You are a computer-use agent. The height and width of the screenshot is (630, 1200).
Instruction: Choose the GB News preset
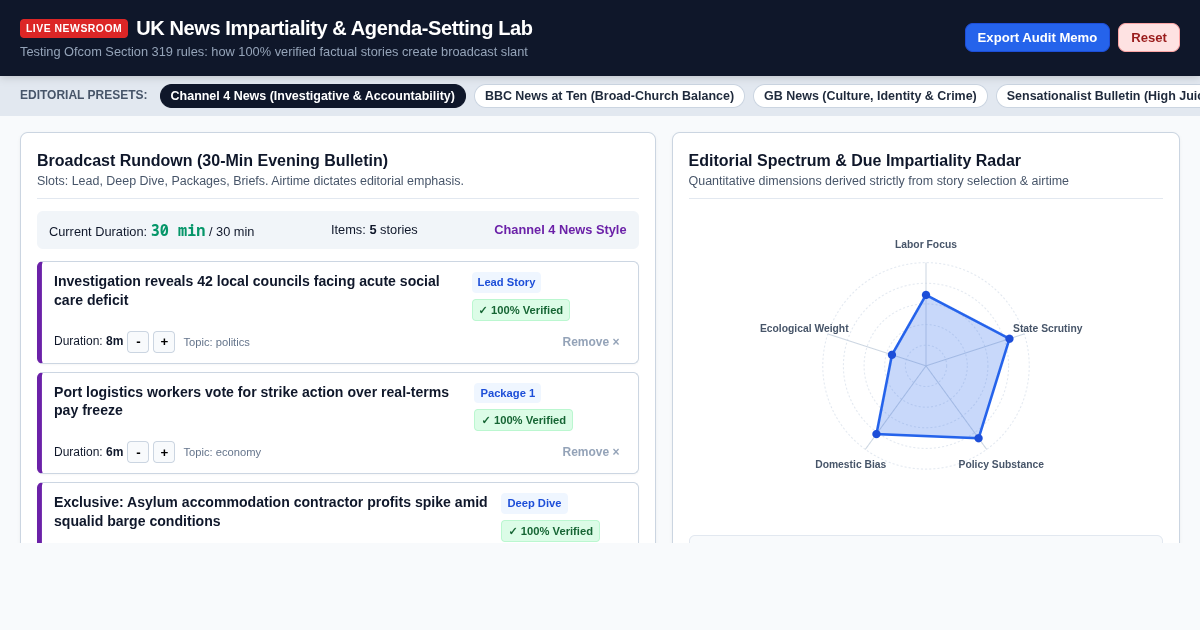870,96
